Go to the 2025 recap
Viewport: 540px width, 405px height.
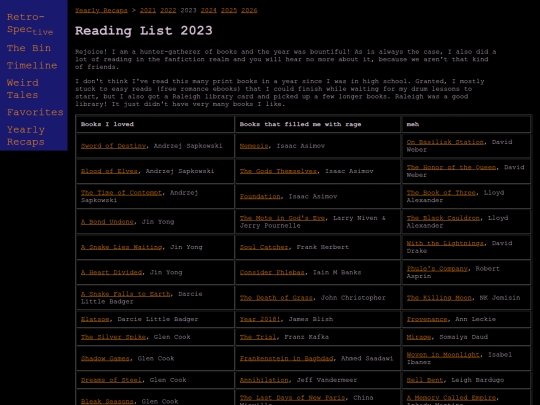pos(229,10)
